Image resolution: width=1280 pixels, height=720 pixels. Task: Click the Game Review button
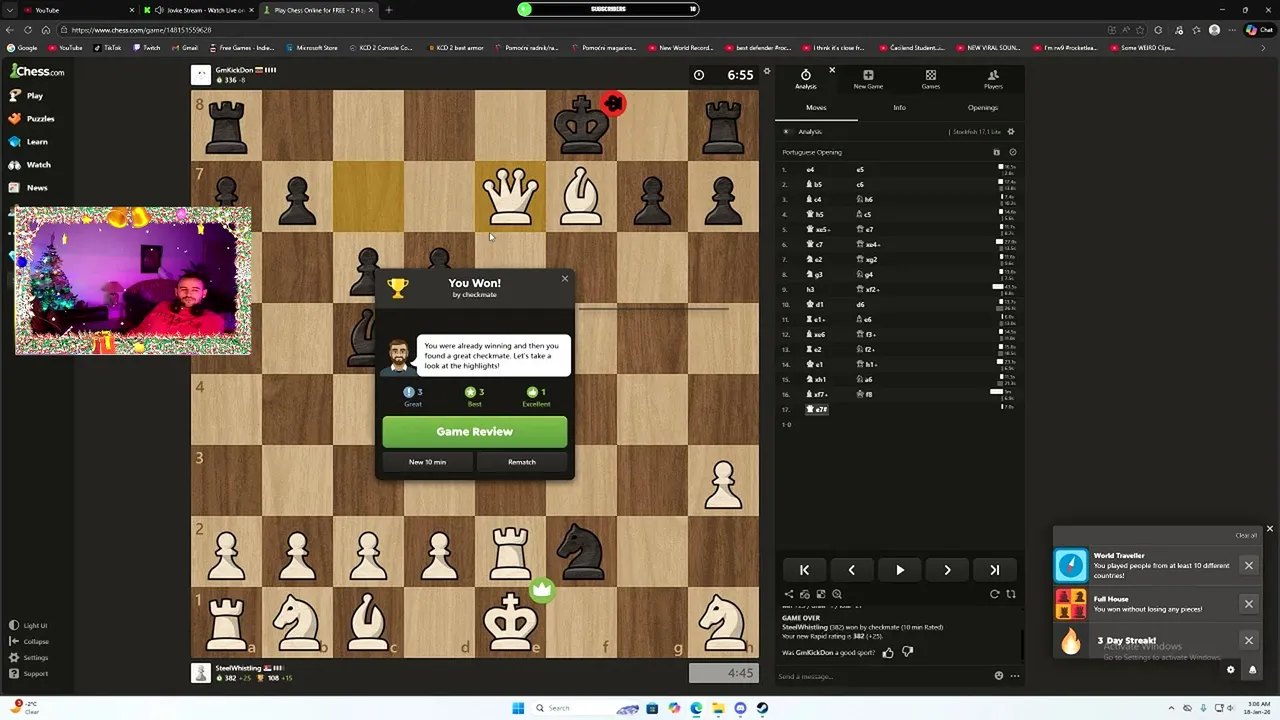click(x=474, y=432)
